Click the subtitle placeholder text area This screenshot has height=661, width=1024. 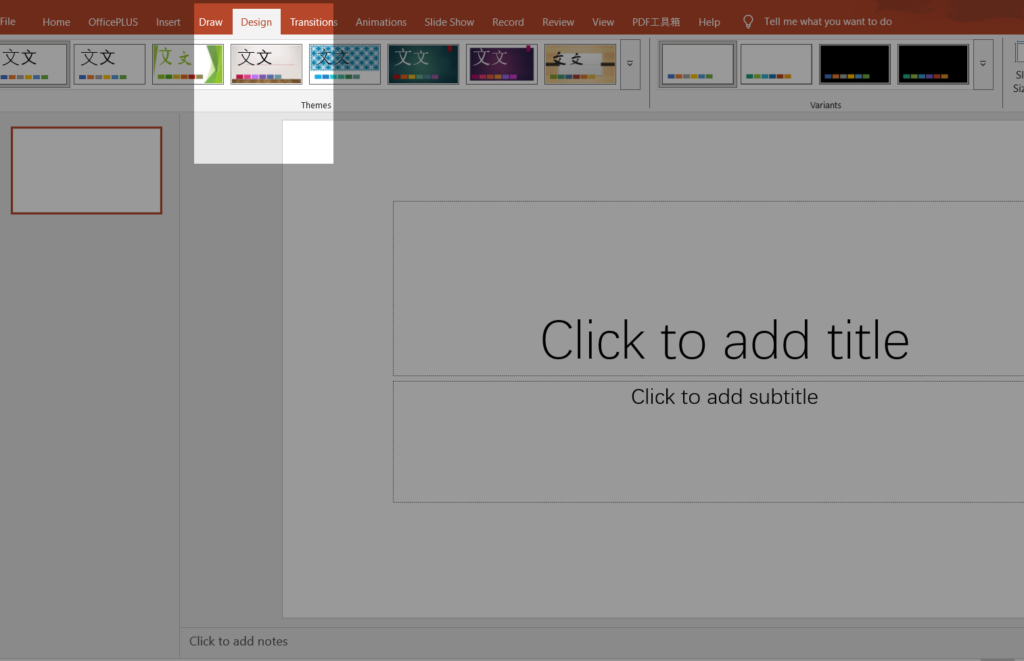coord(724,397)
